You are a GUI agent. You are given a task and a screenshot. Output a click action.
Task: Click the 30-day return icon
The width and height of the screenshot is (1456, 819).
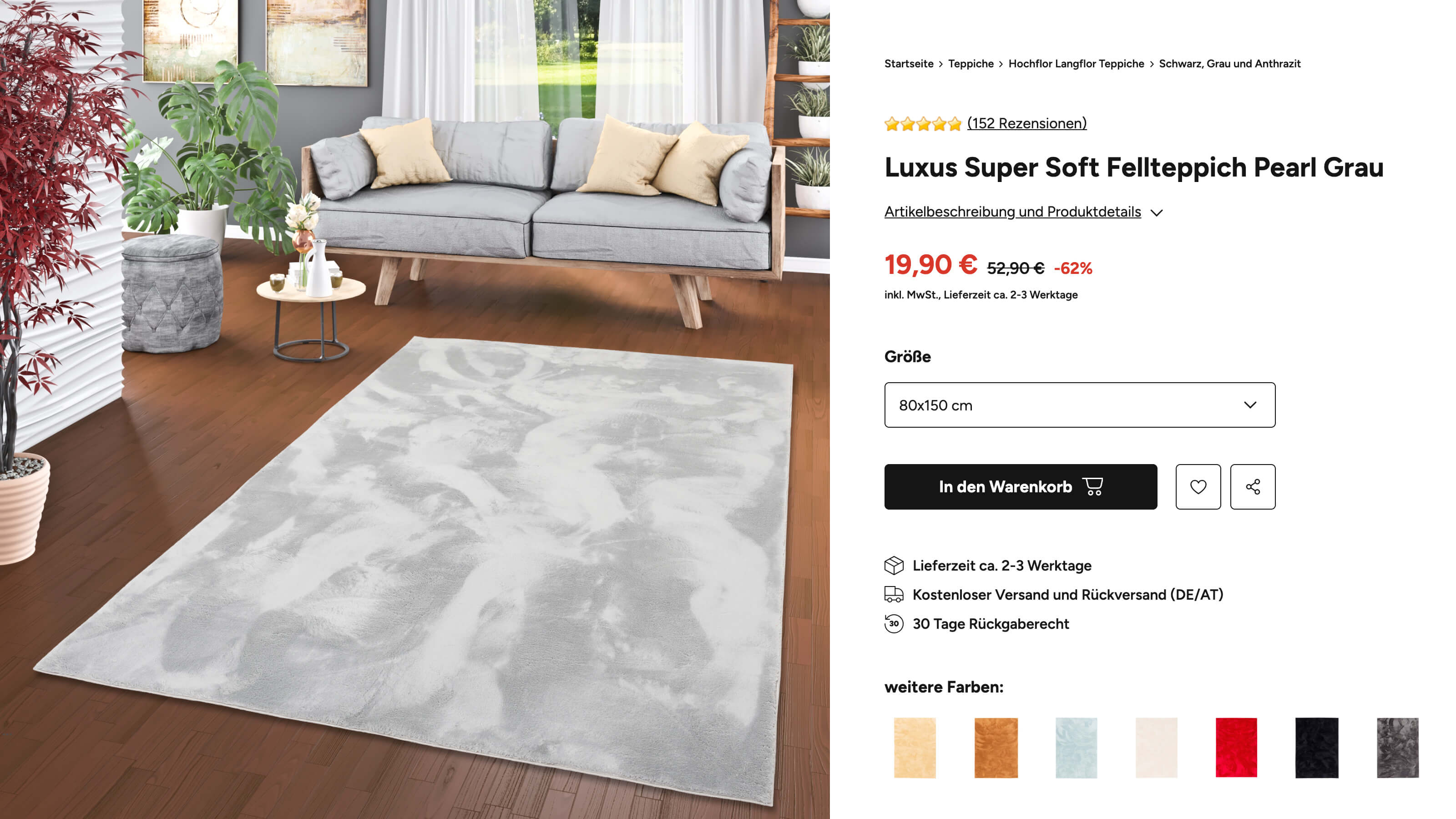pyautogui.click(x=894, y=623)
